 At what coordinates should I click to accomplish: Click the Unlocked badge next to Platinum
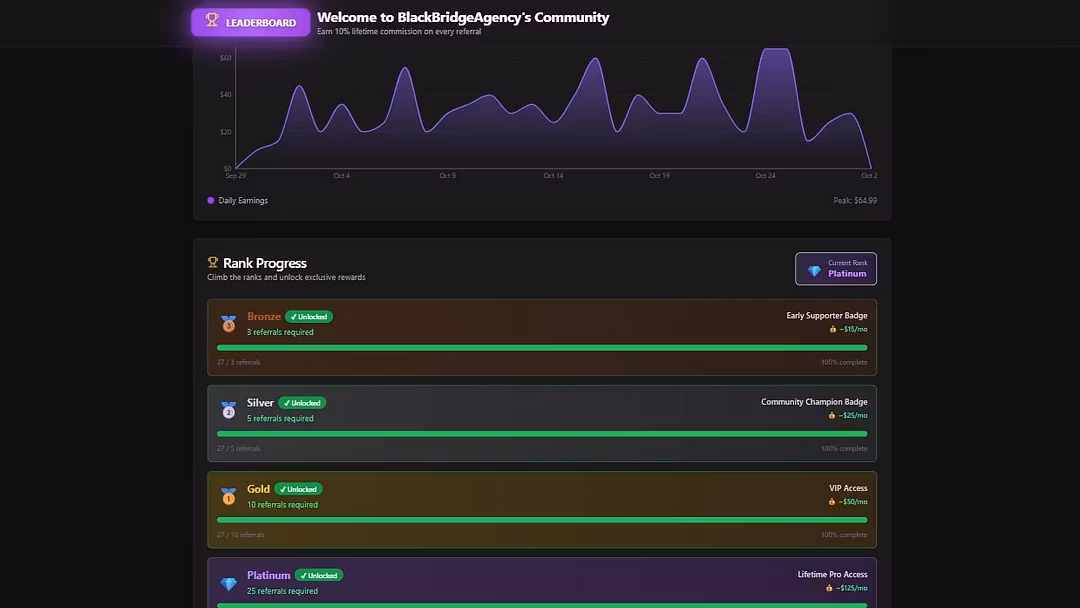(x=319, y=576)
